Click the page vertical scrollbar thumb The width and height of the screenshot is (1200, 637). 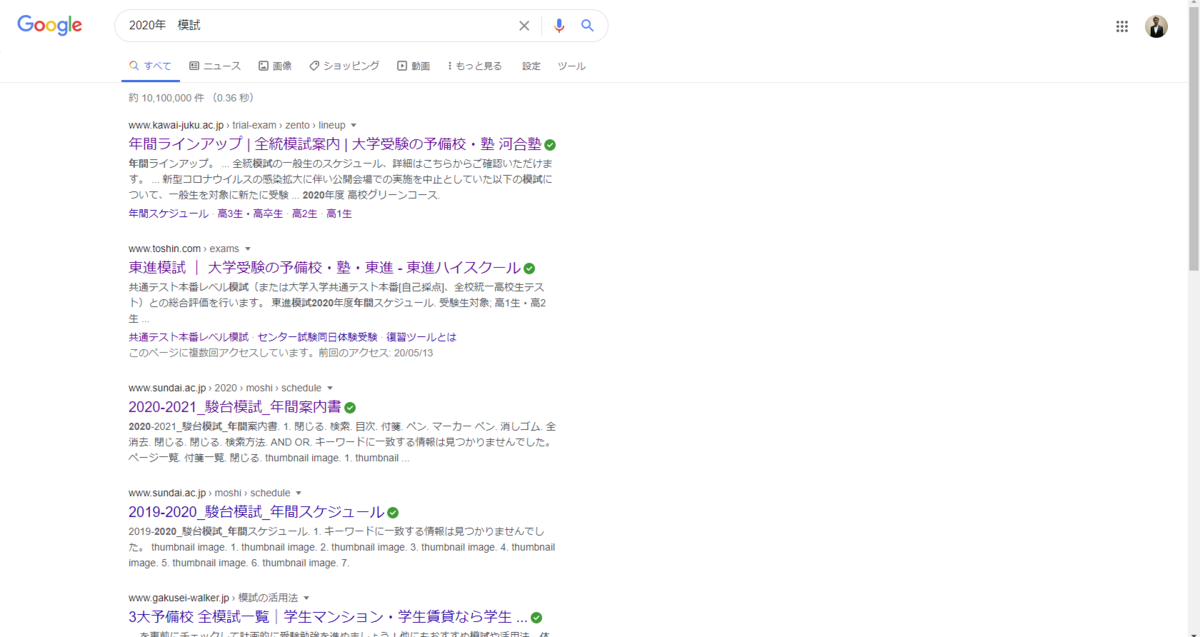[1193, 140]
